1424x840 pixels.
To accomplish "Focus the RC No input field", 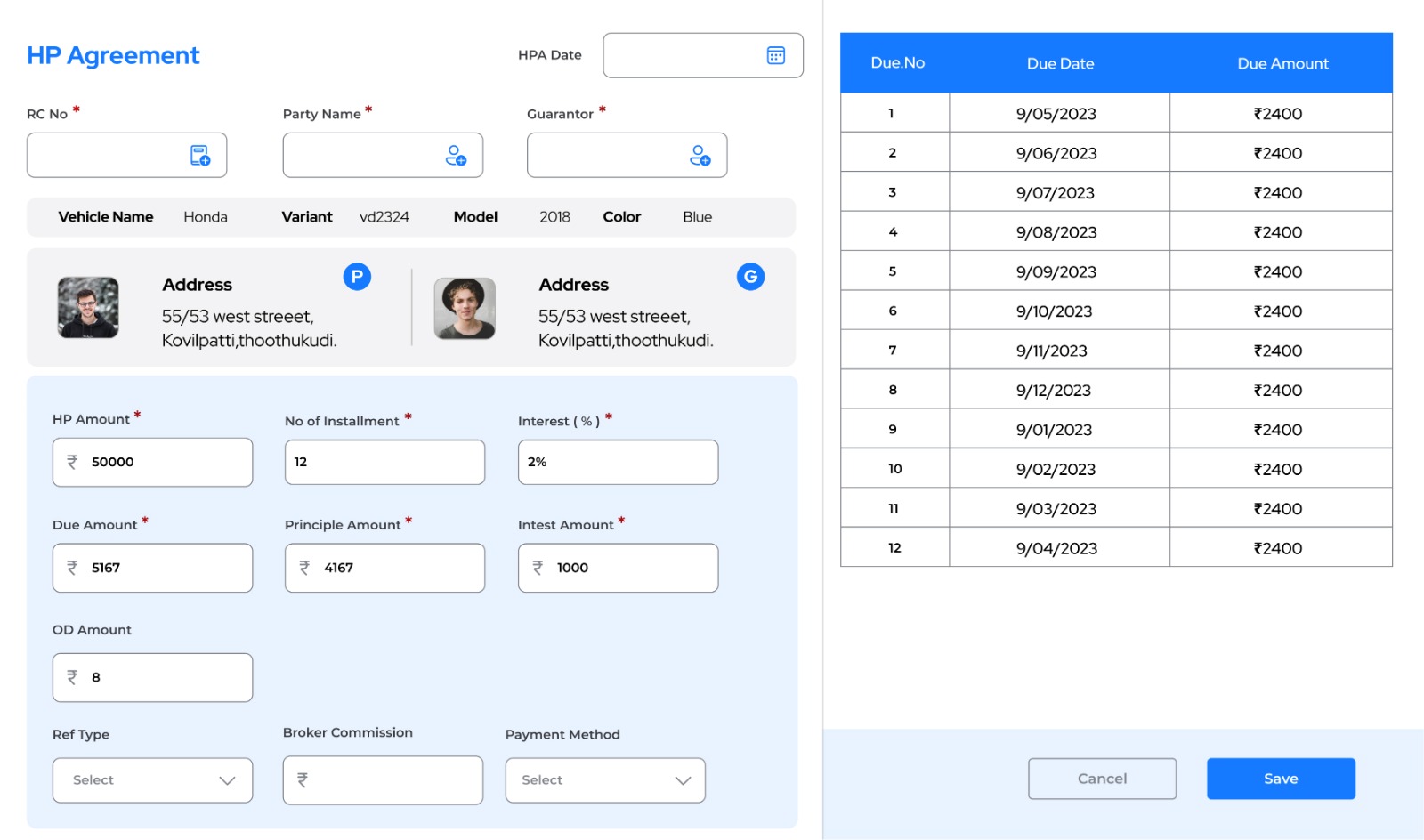I will click(x=126, y=156).
